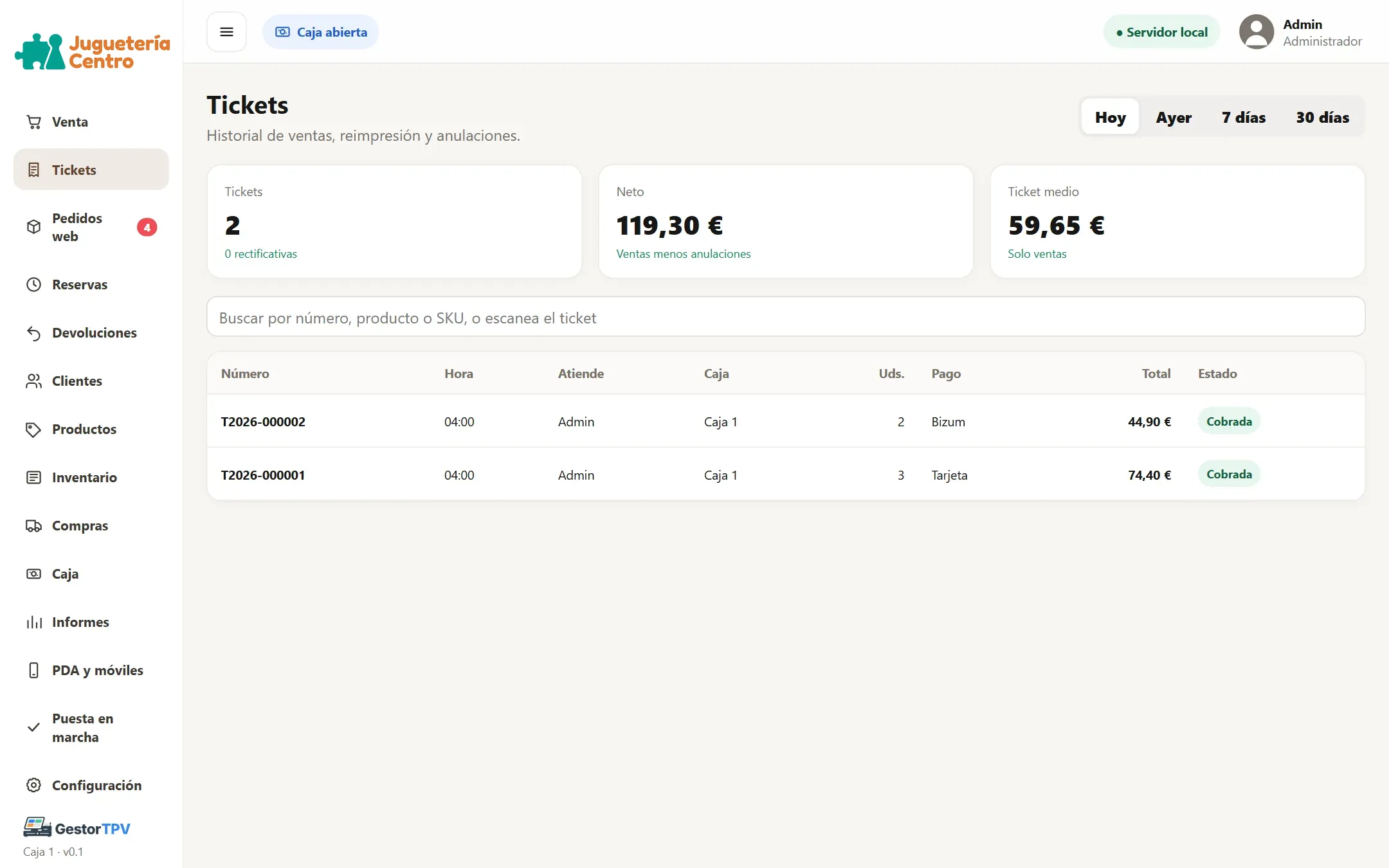Show tickets for 30 días

coord(1322,117)
